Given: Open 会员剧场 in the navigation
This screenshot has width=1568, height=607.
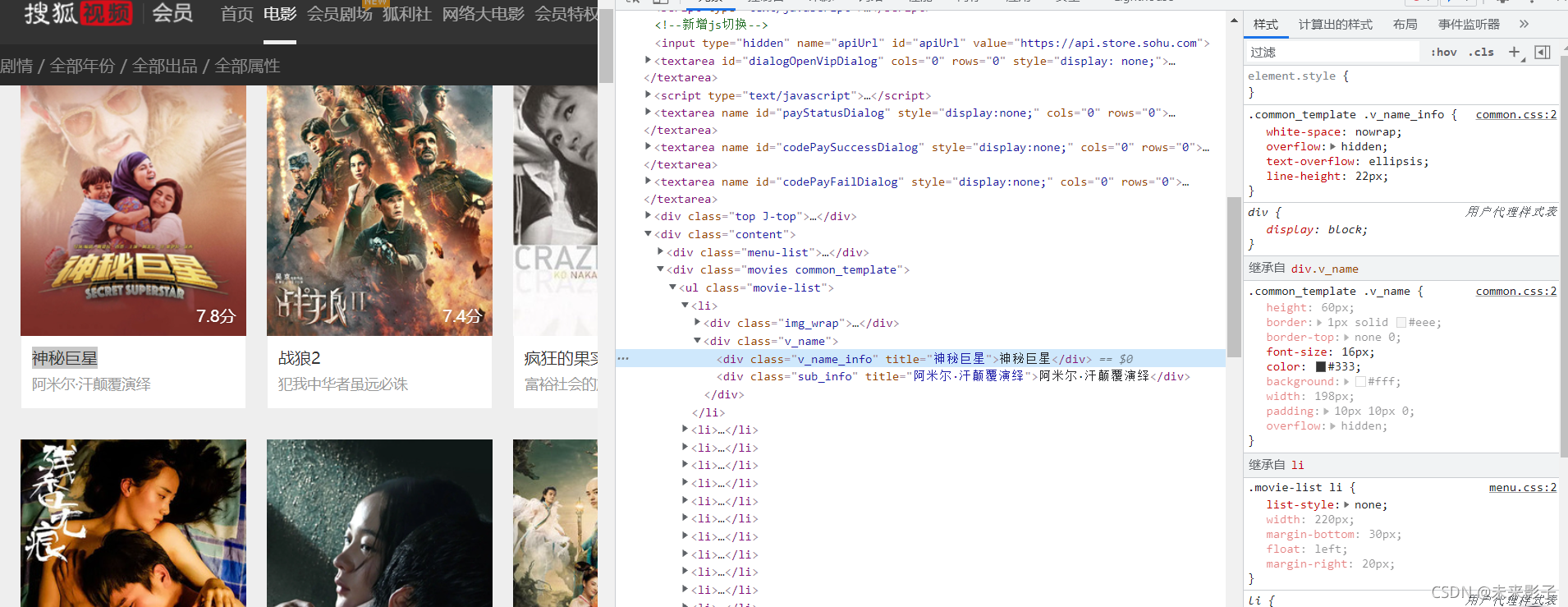Looking at the screenshot, I should [x=339, y=14].
